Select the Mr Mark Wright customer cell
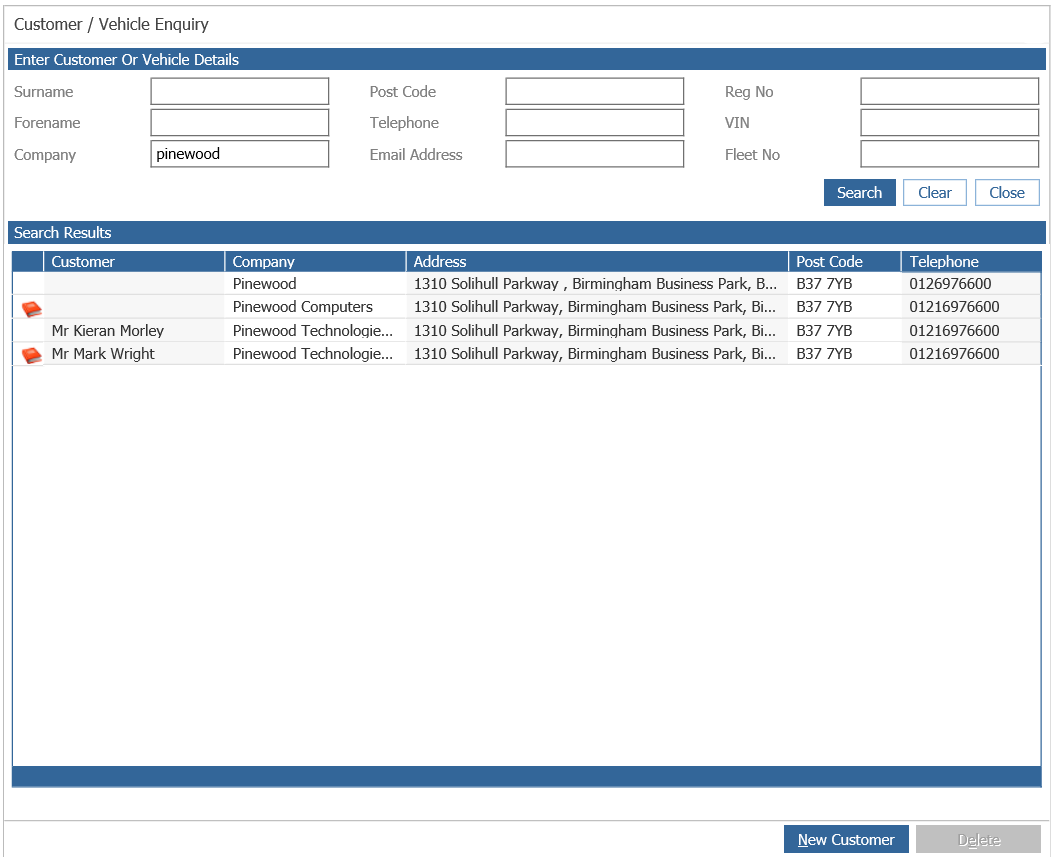The height and width of the screenshot is (857, 1052). [x=134, y=354]
